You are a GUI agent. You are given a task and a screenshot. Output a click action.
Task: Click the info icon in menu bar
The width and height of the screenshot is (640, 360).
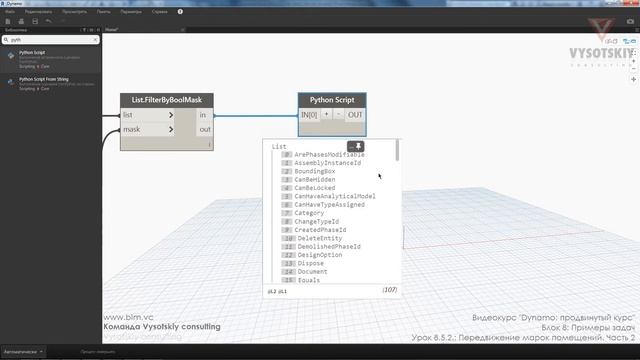180,11
